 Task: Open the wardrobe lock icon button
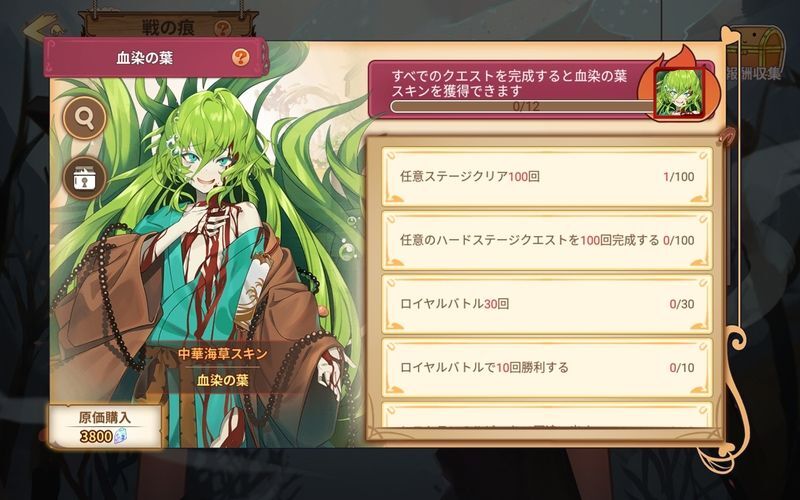pyautogui.click(x=84, y=178)
